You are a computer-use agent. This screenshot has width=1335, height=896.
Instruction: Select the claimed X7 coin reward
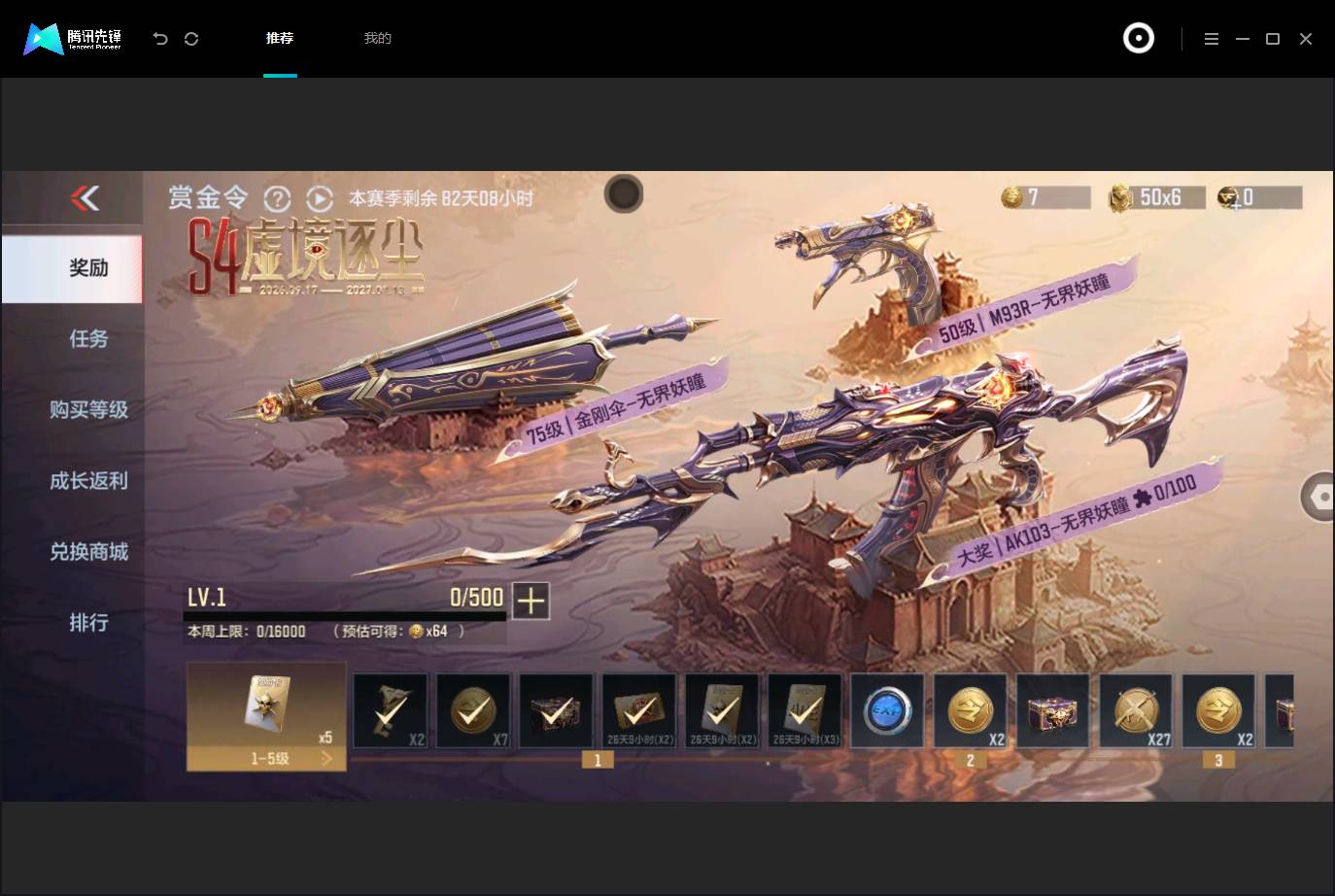coord(473,710)
